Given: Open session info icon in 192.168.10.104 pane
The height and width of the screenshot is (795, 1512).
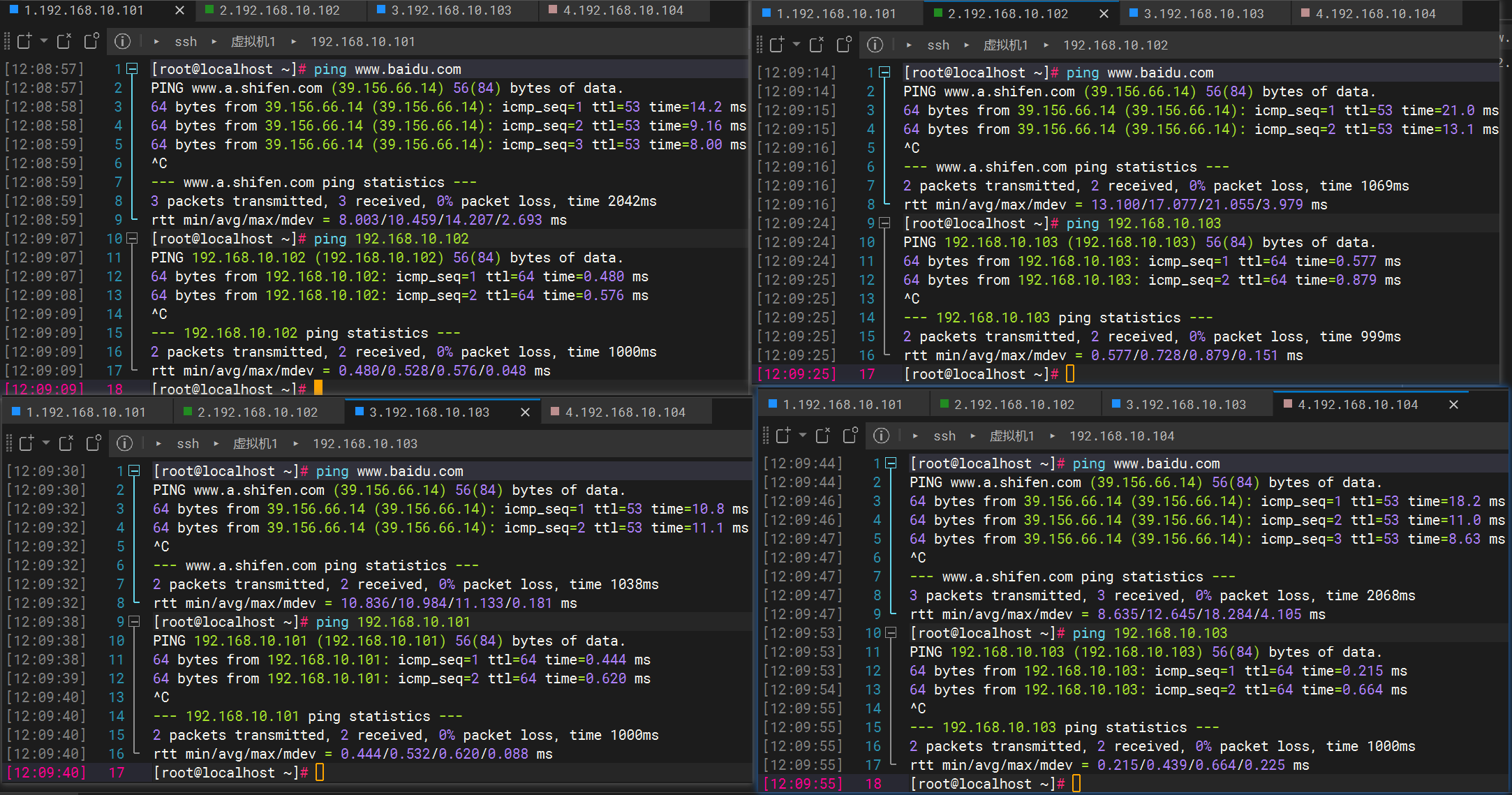Looking at the screenshot, I should click(881, 436).
